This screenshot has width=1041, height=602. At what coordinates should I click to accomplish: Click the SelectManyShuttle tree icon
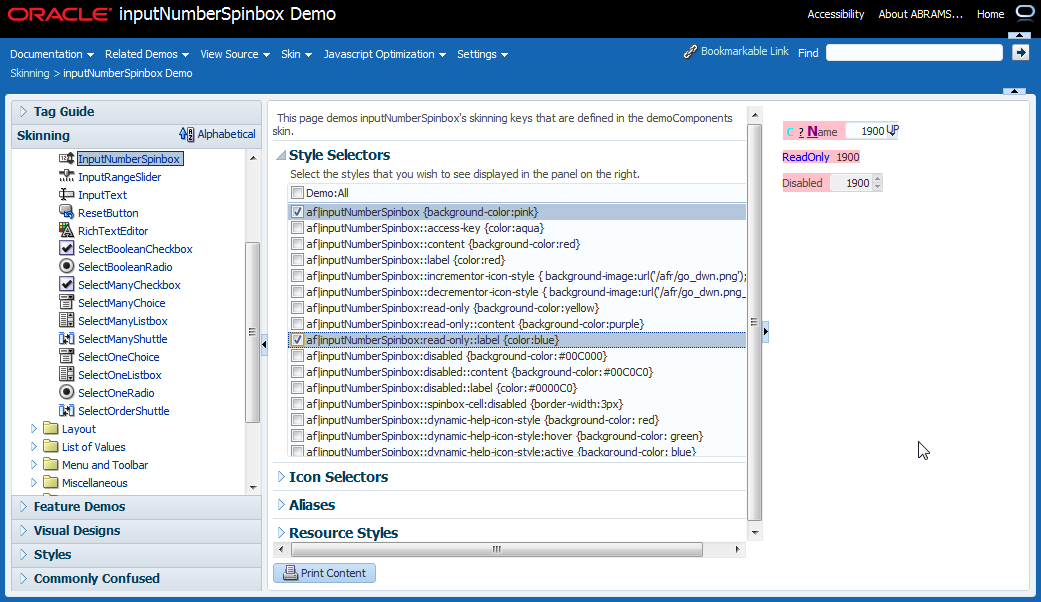coord(66,338)
